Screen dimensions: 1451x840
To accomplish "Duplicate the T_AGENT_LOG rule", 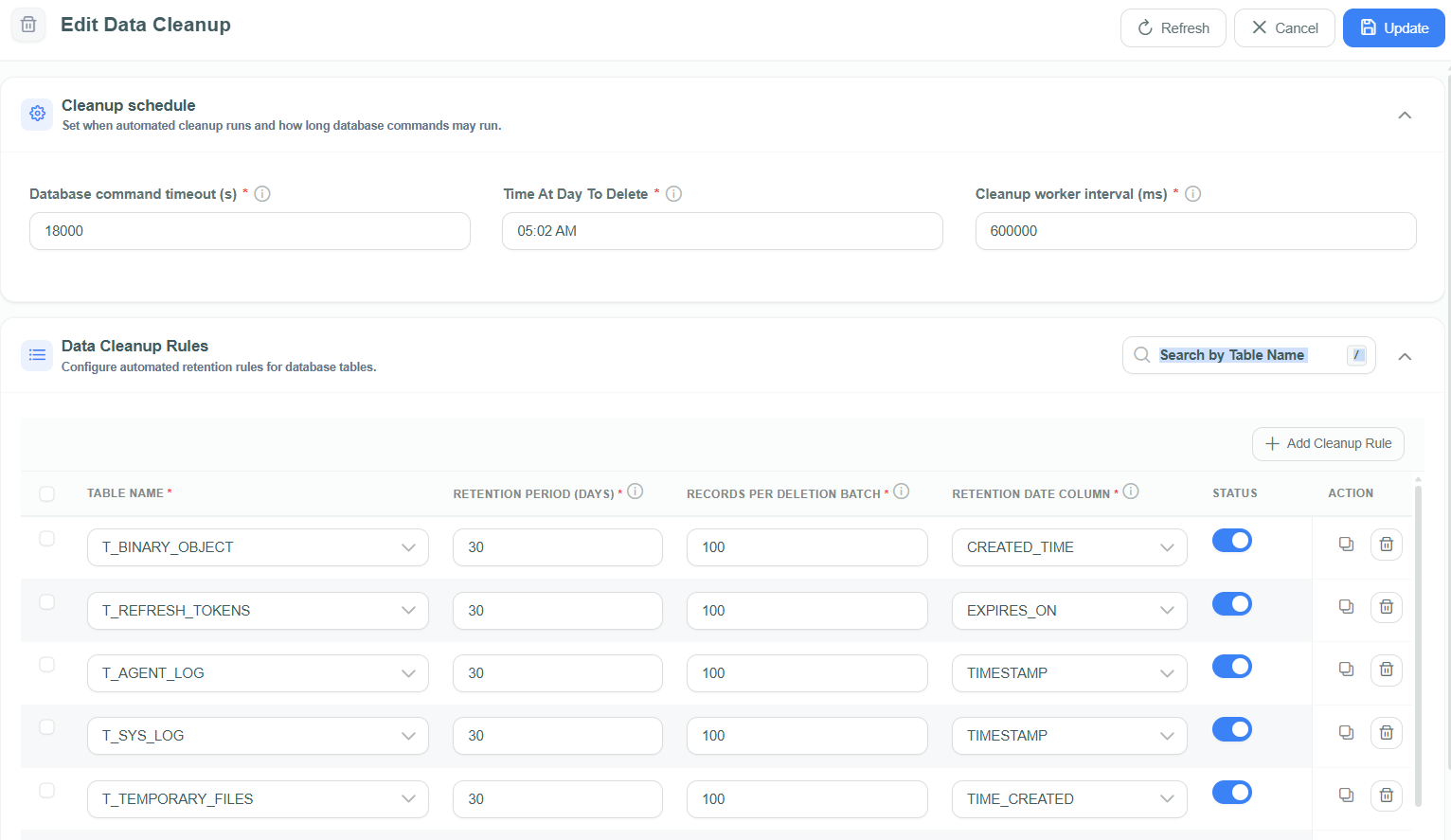I will (x=1346, y=669).
